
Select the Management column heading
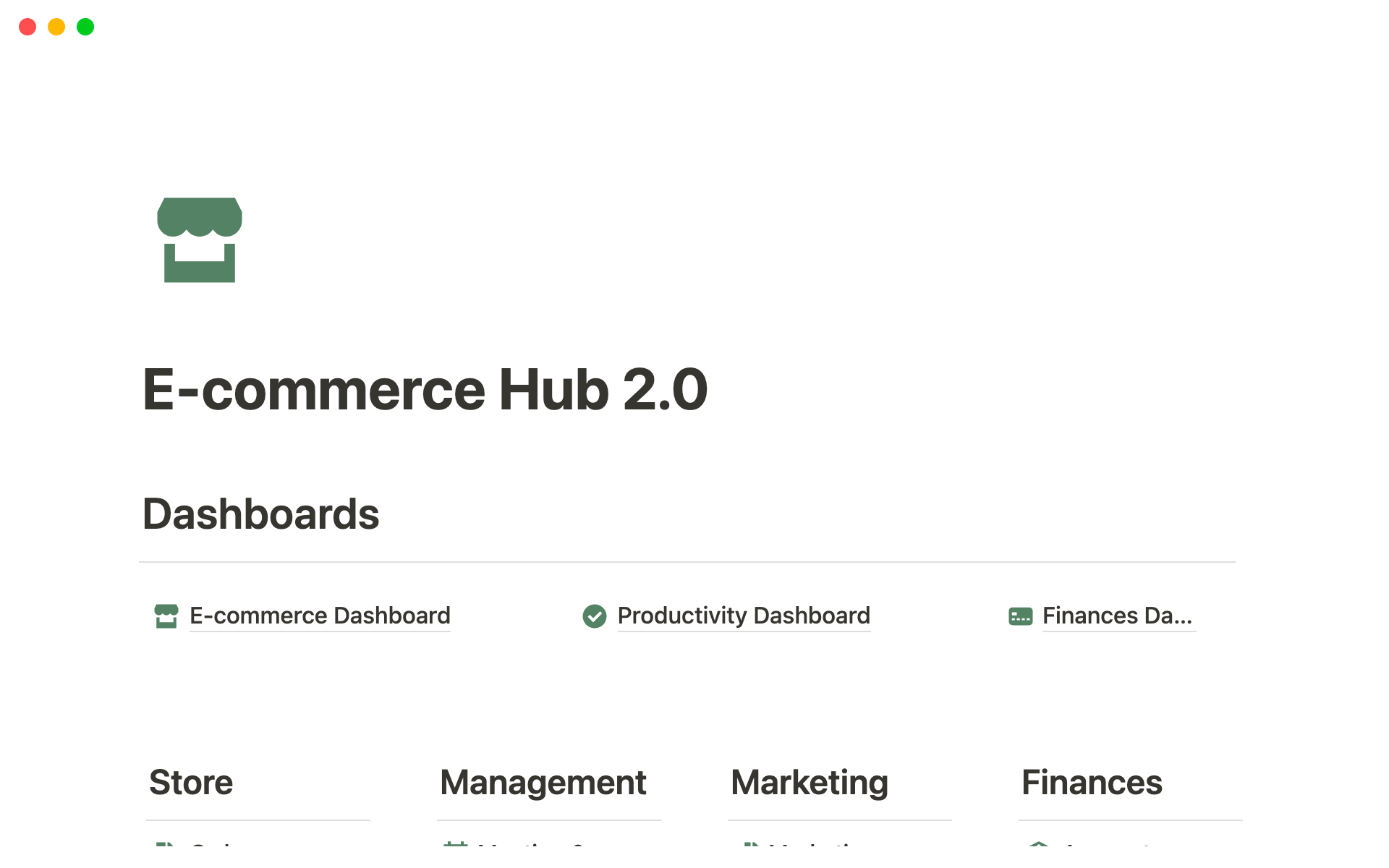pyautogui.click(x=543, y=783)
